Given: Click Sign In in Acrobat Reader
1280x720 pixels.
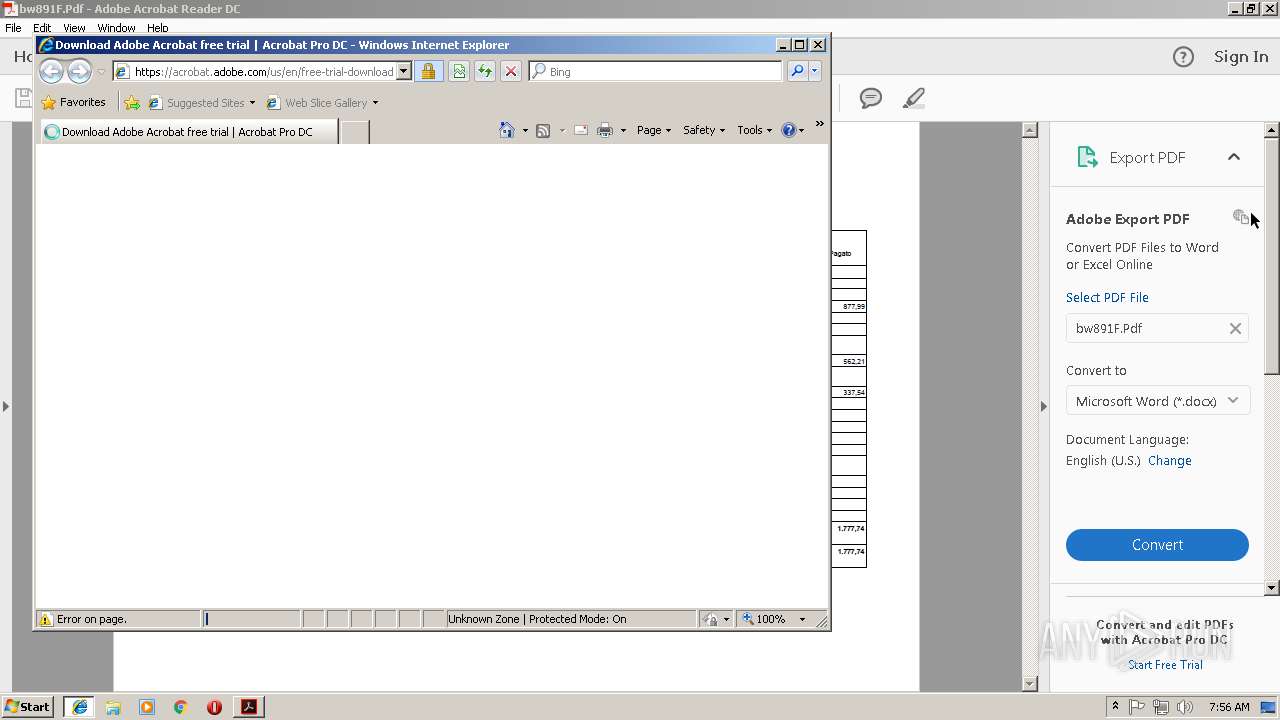Looking at the screenshot, I should 1241,57.
